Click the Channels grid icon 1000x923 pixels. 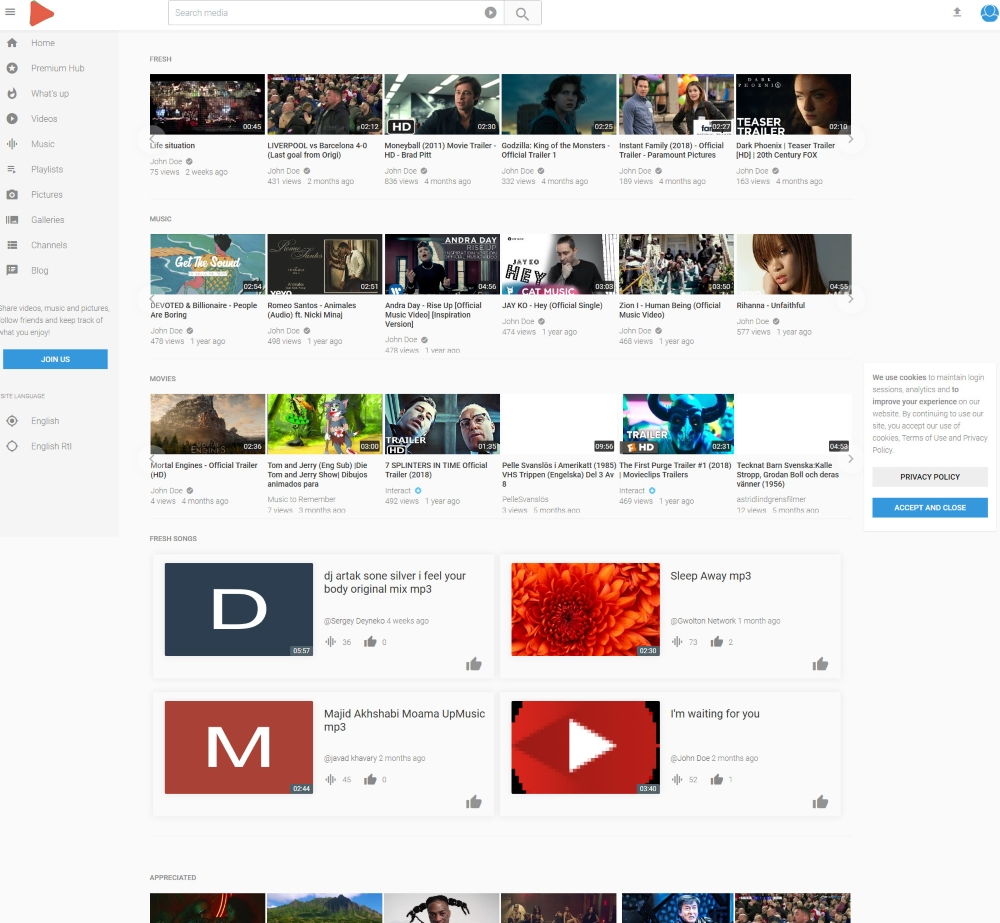pyautogui.click(x=12, y=245)
